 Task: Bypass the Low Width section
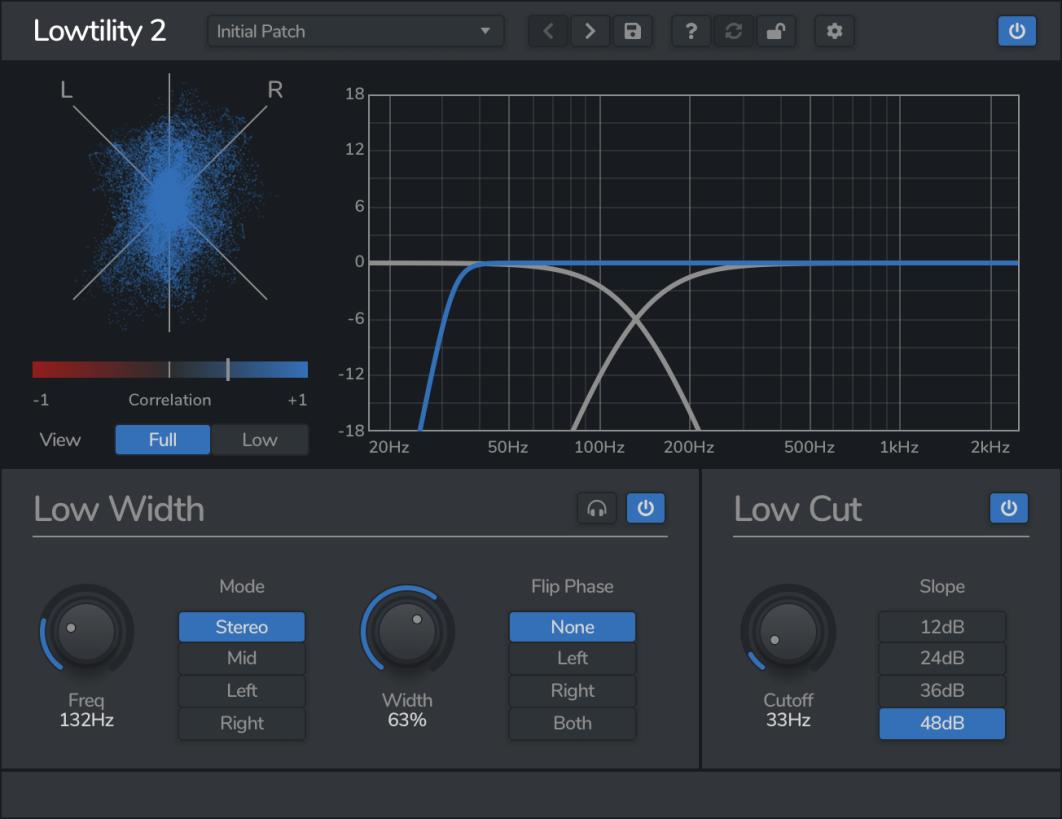coord(646,508)
